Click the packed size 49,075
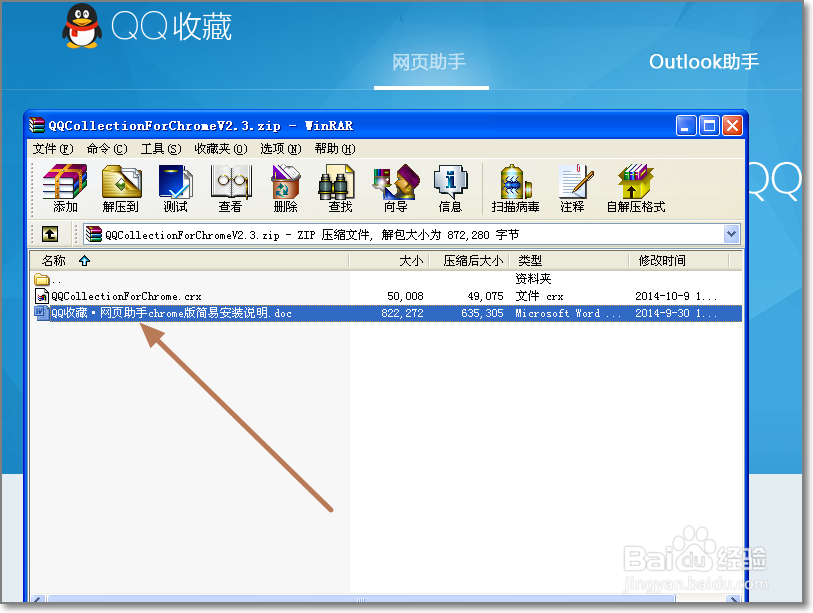This screenshot has width=813, height=613. [x=485, y=296]
